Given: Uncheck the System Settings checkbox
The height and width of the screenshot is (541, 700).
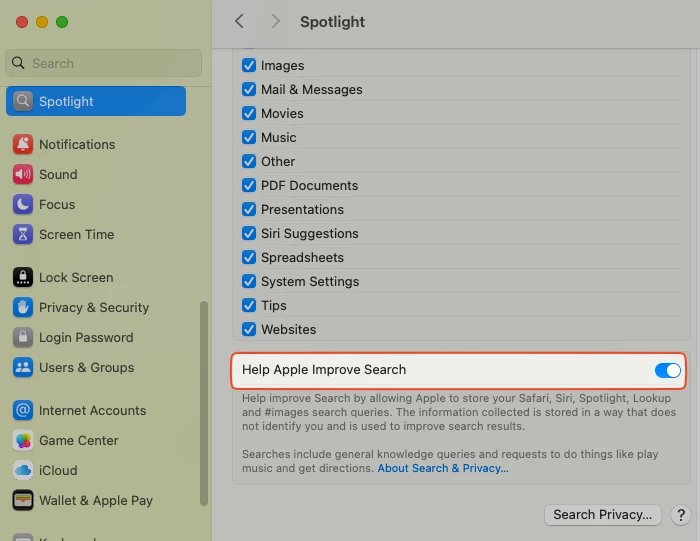Looking at the screenshot, I should [x=249, y=282].
